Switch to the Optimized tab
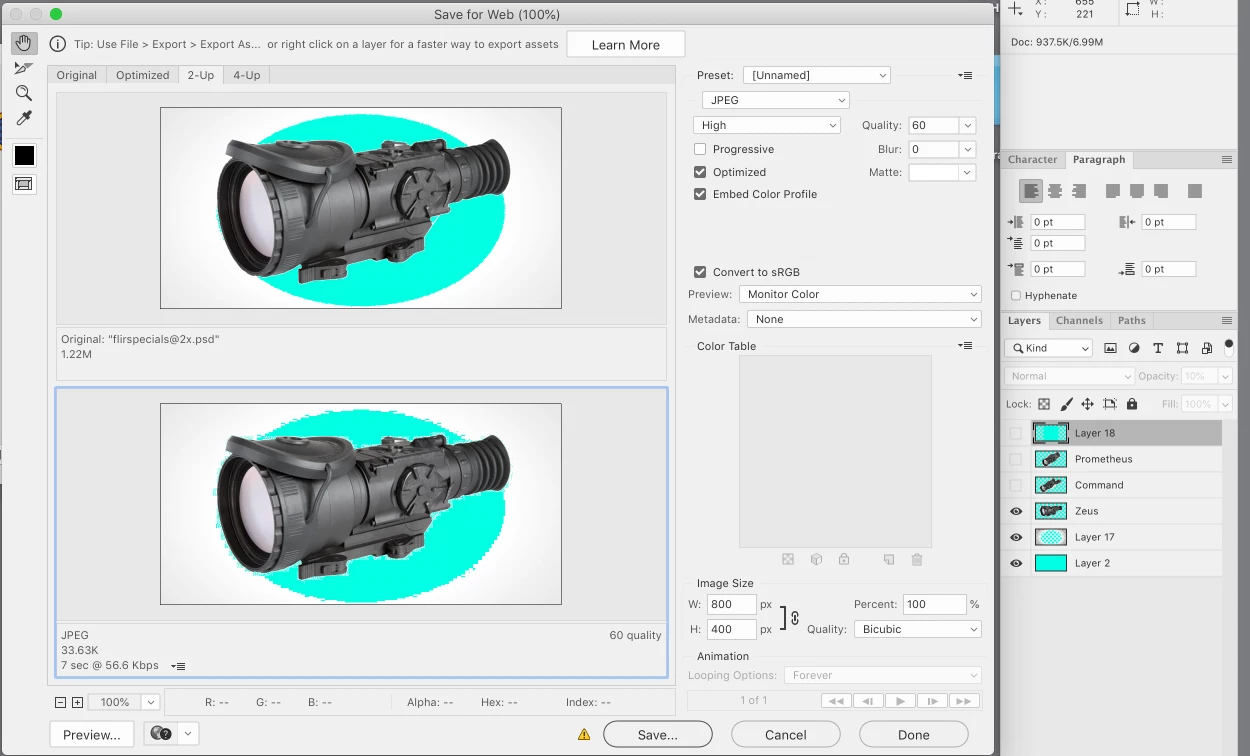The width and height of the screenshot is (1250, 756). [x=142, y=75]
